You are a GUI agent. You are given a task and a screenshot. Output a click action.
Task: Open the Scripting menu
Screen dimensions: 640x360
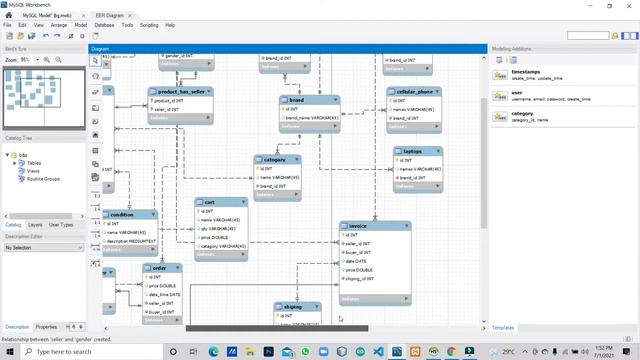(x=149, y=25)
